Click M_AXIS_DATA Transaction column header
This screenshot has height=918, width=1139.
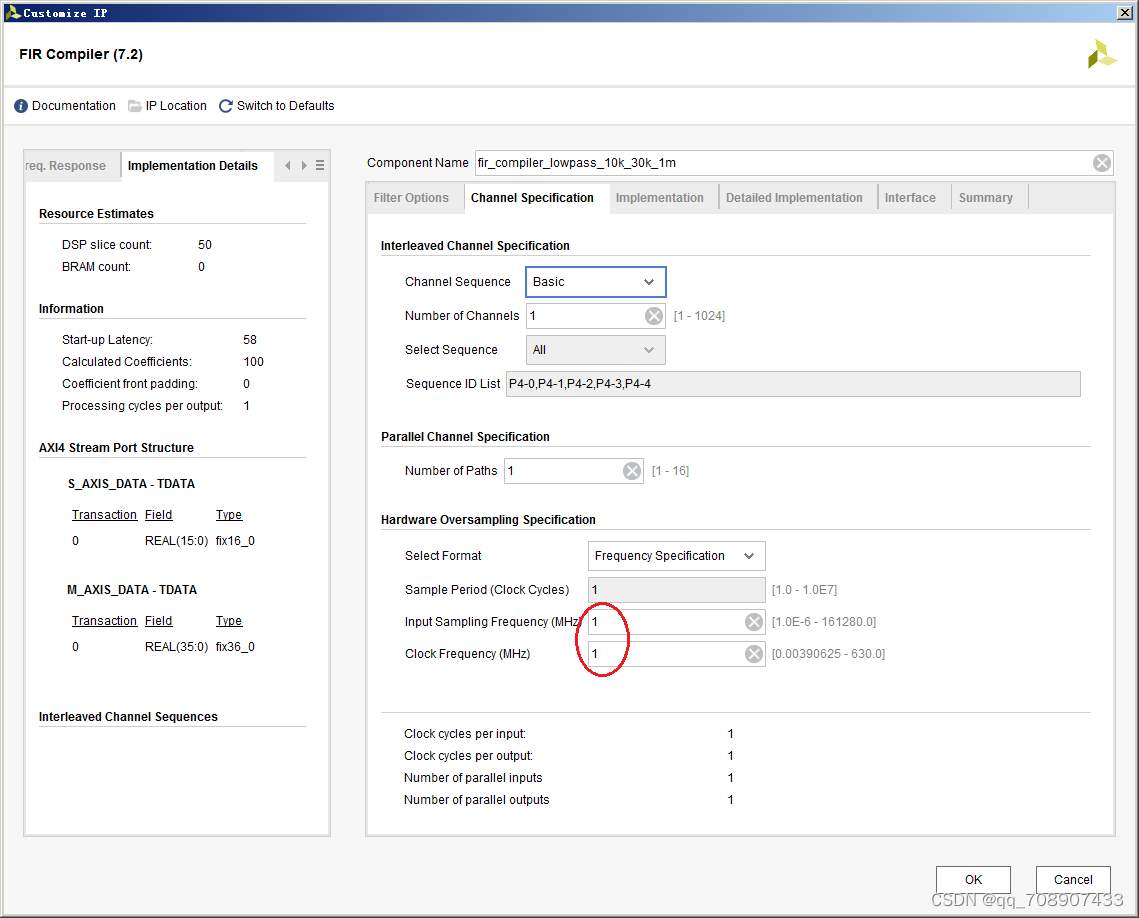(105, 621)
